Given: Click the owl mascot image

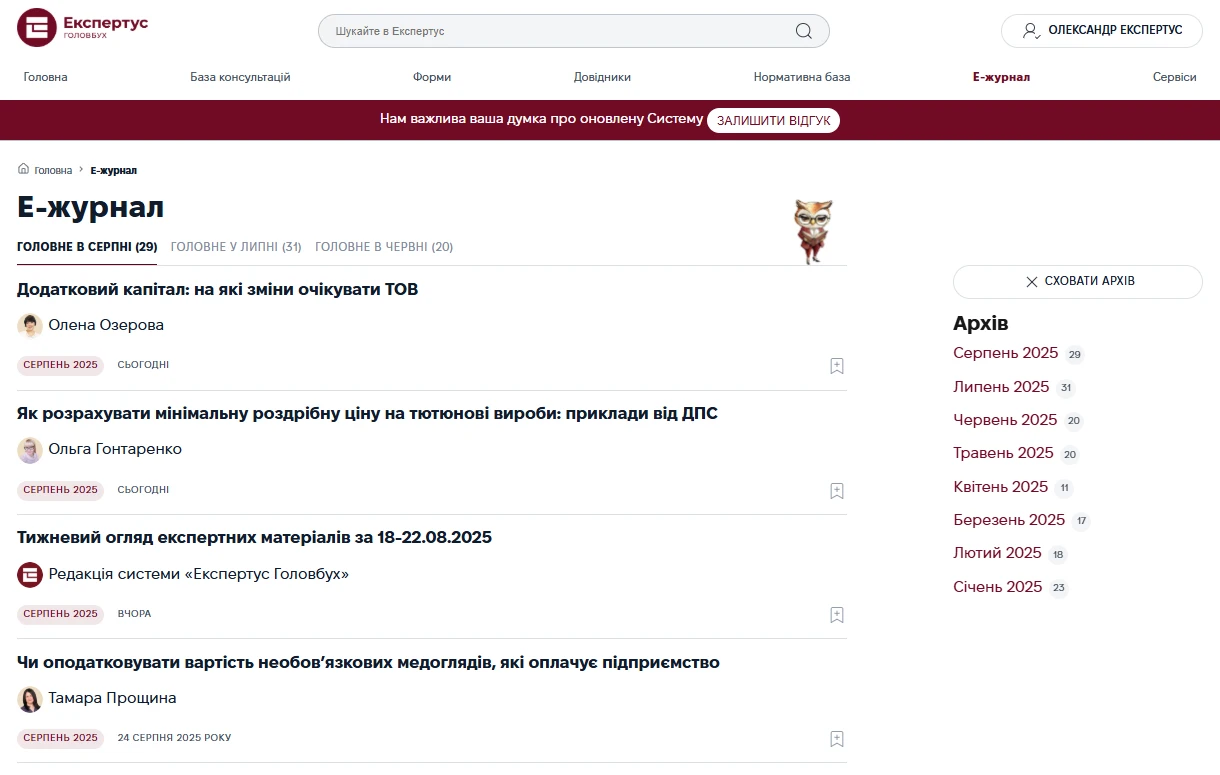Looking at the screenshot, I should (x=814, y=228).
